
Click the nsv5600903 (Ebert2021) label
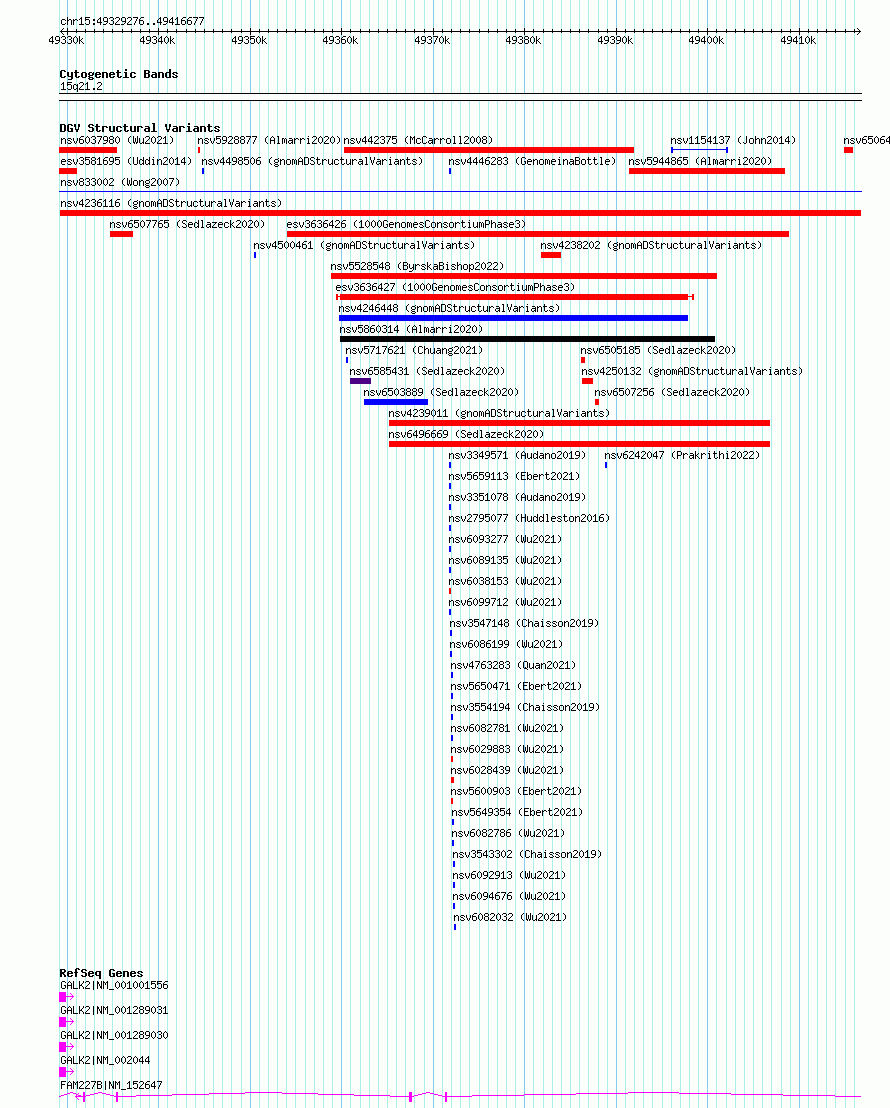coord(517,791)
